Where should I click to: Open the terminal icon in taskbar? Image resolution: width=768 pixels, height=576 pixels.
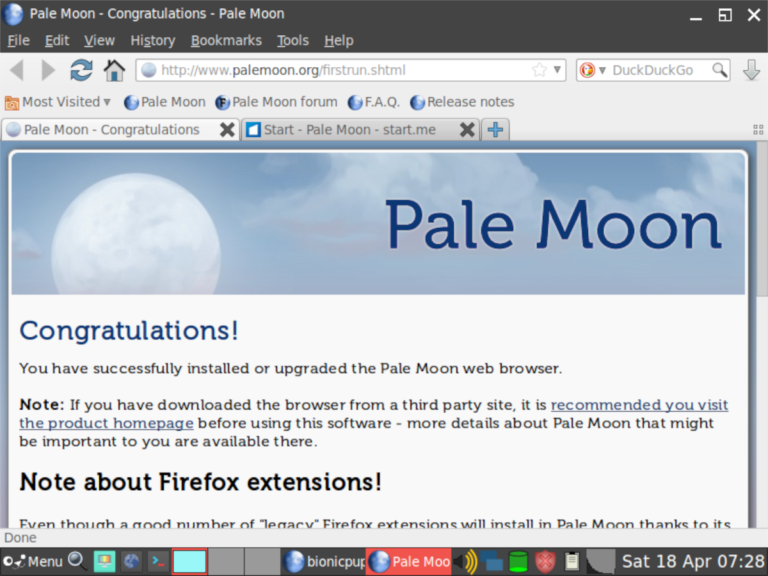tap(158, 561)
